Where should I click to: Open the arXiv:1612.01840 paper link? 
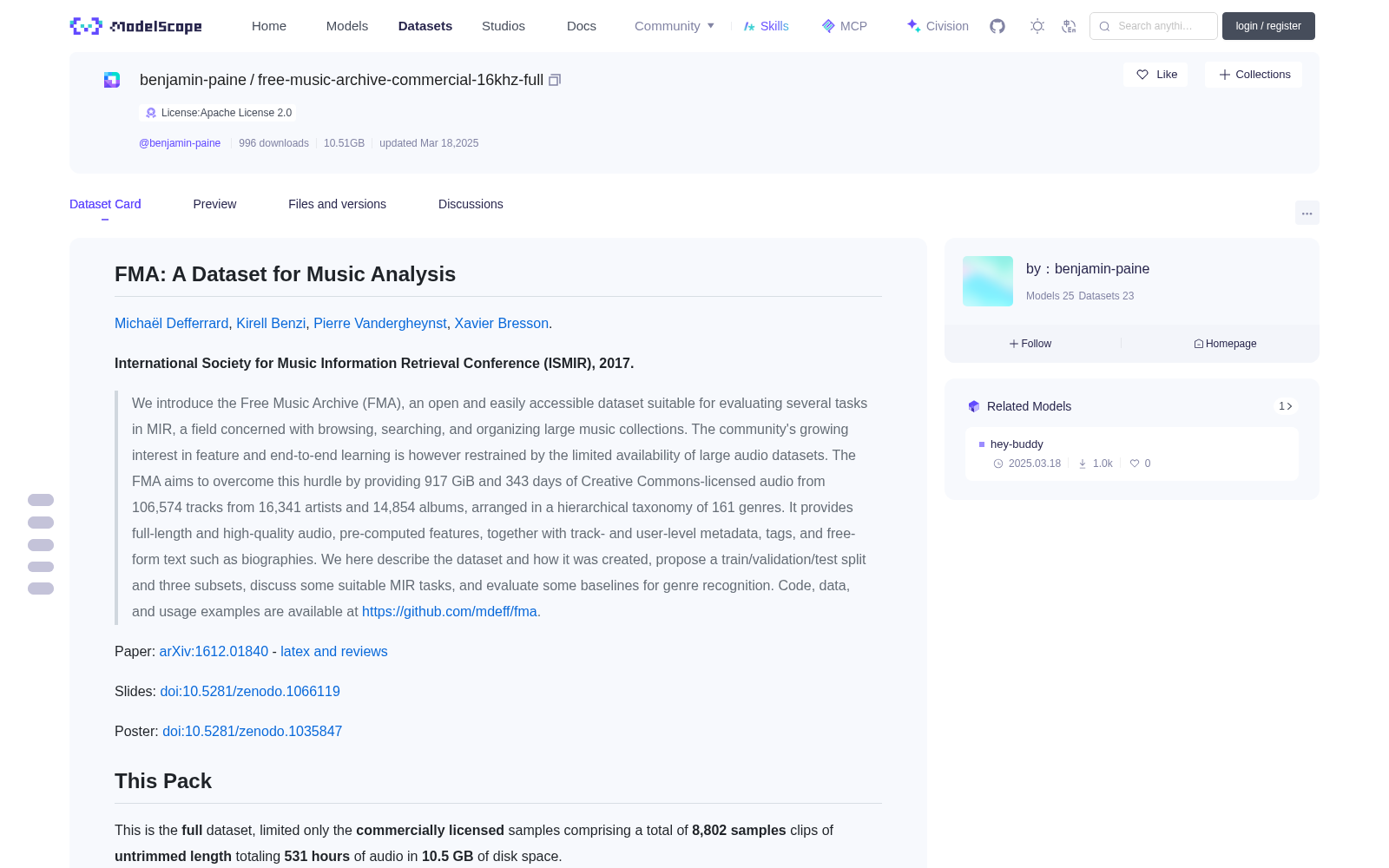tap(214, 651)
